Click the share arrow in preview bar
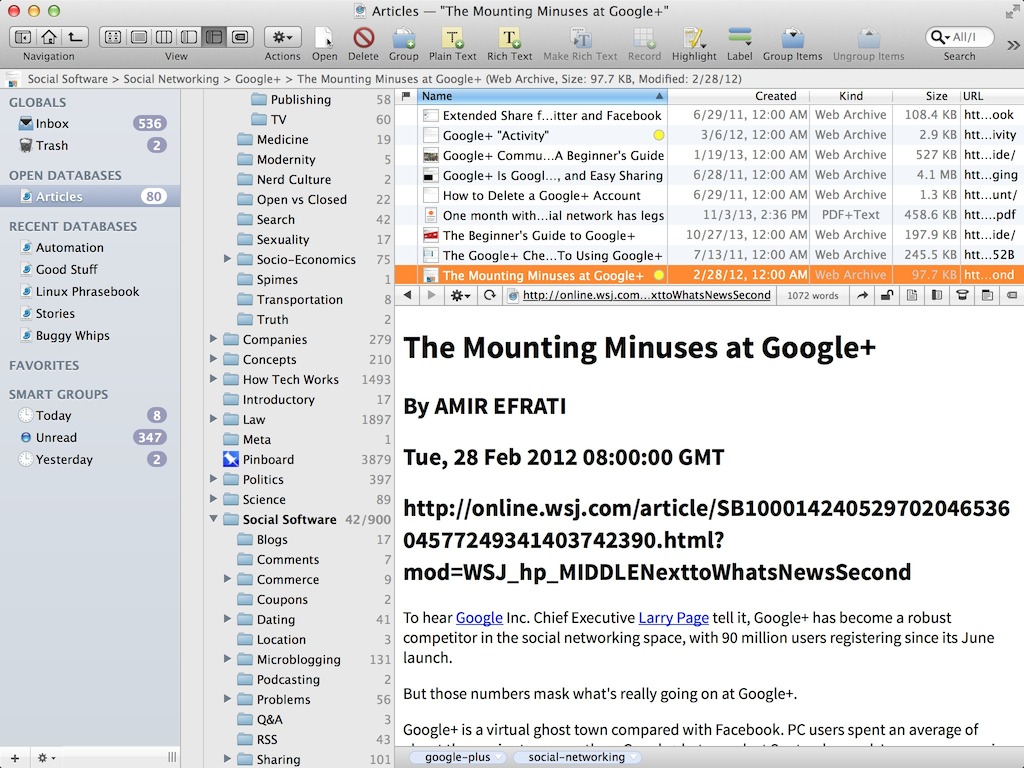The height and width of the screenshot is (768, 1024). click(863, 296)
